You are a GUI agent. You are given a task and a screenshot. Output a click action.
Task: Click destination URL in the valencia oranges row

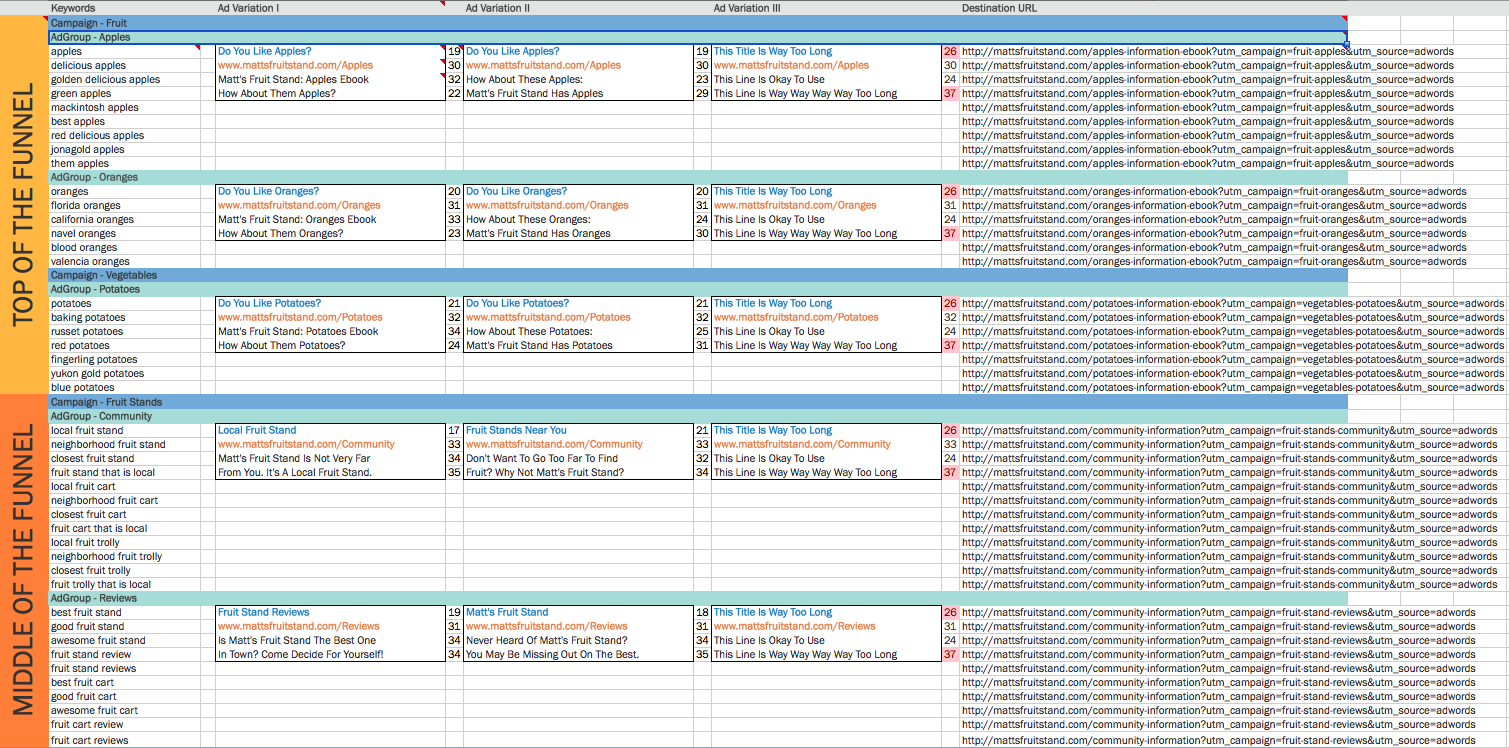point(1214,261)
